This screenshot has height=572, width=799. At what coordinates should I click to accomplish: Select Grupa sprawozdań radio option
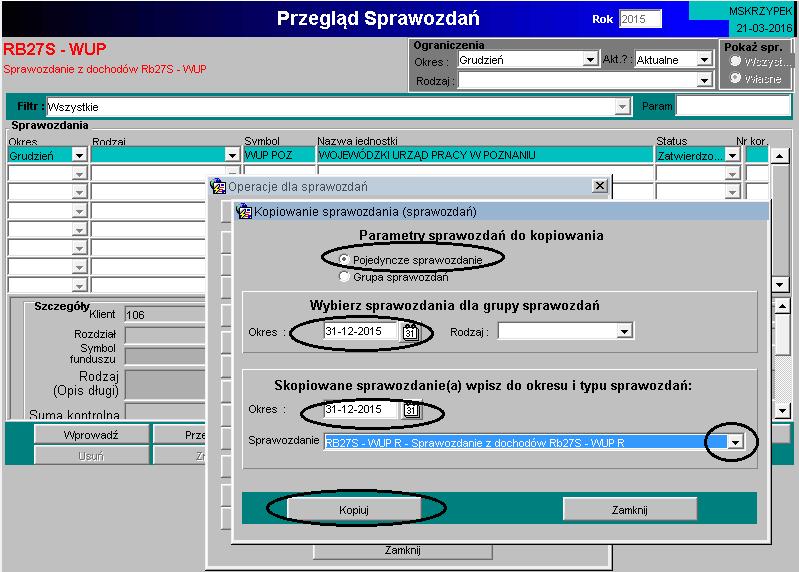pyautogui.click(x=344, y=277)
